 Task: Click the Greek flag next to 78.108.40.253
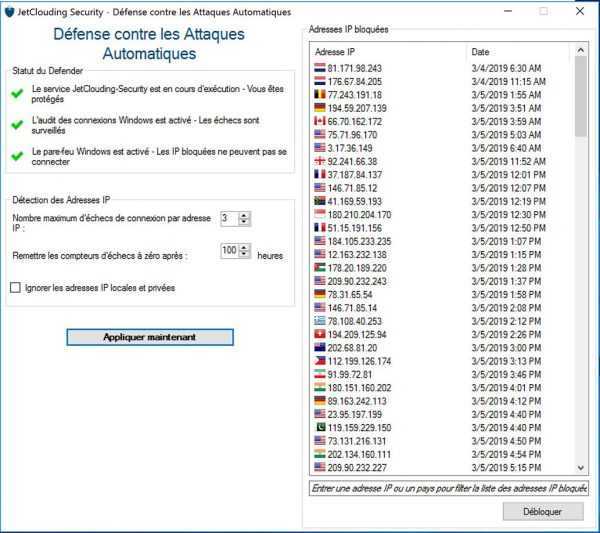click(320, 321)
